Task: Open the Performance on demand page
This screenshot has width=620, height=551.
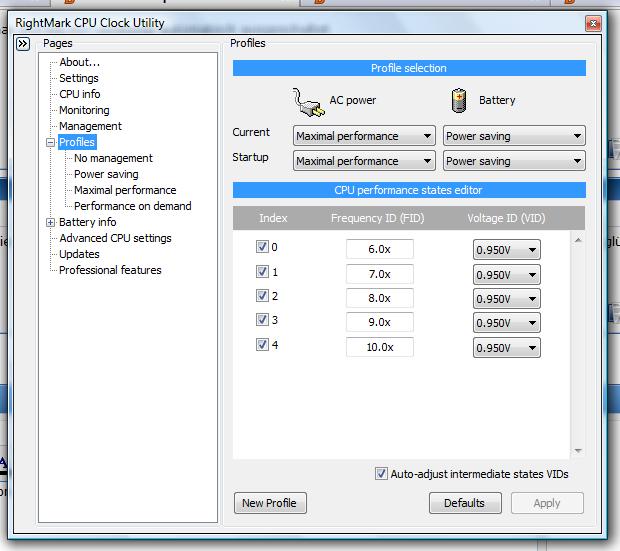Action: pyautogui.click(x=132, y=206)
